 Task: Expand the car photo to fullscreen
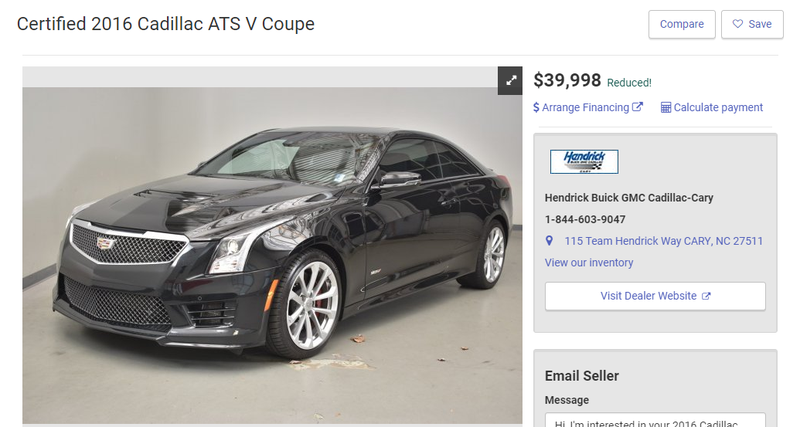tap(510, 81)
